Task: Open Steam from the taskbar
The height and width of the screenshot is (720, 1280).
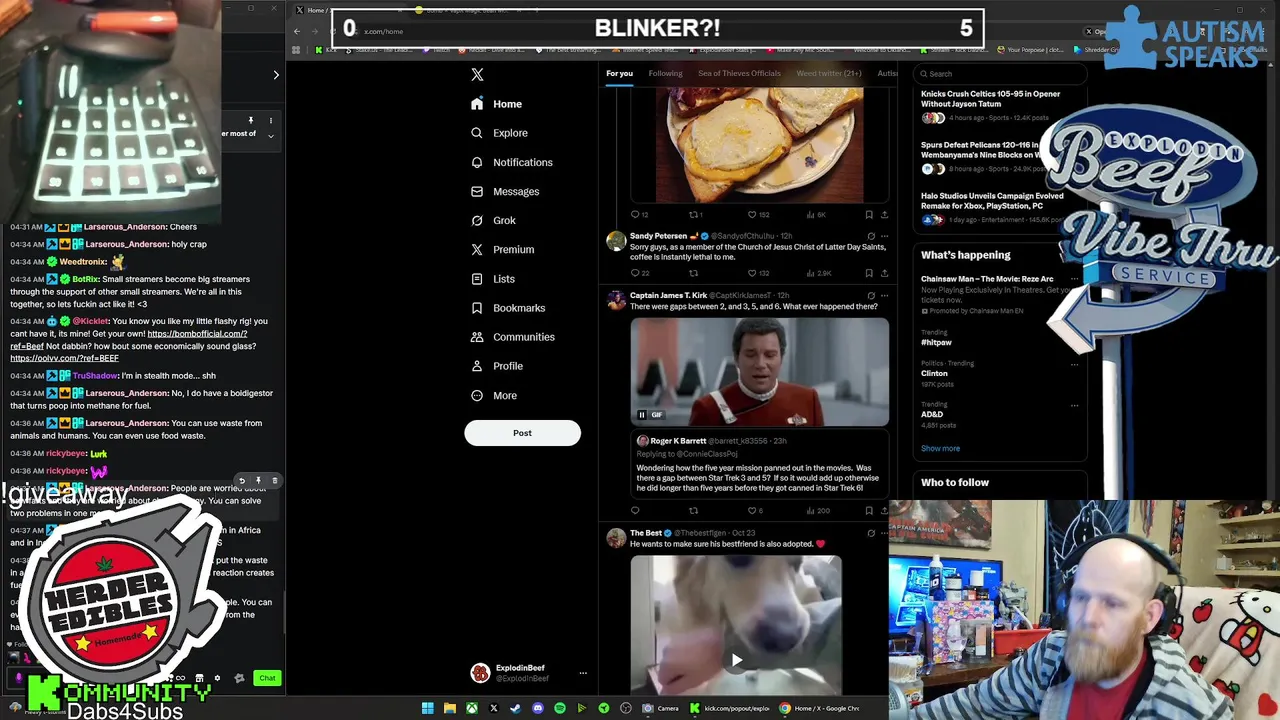Action: click(x=516, y=708)
